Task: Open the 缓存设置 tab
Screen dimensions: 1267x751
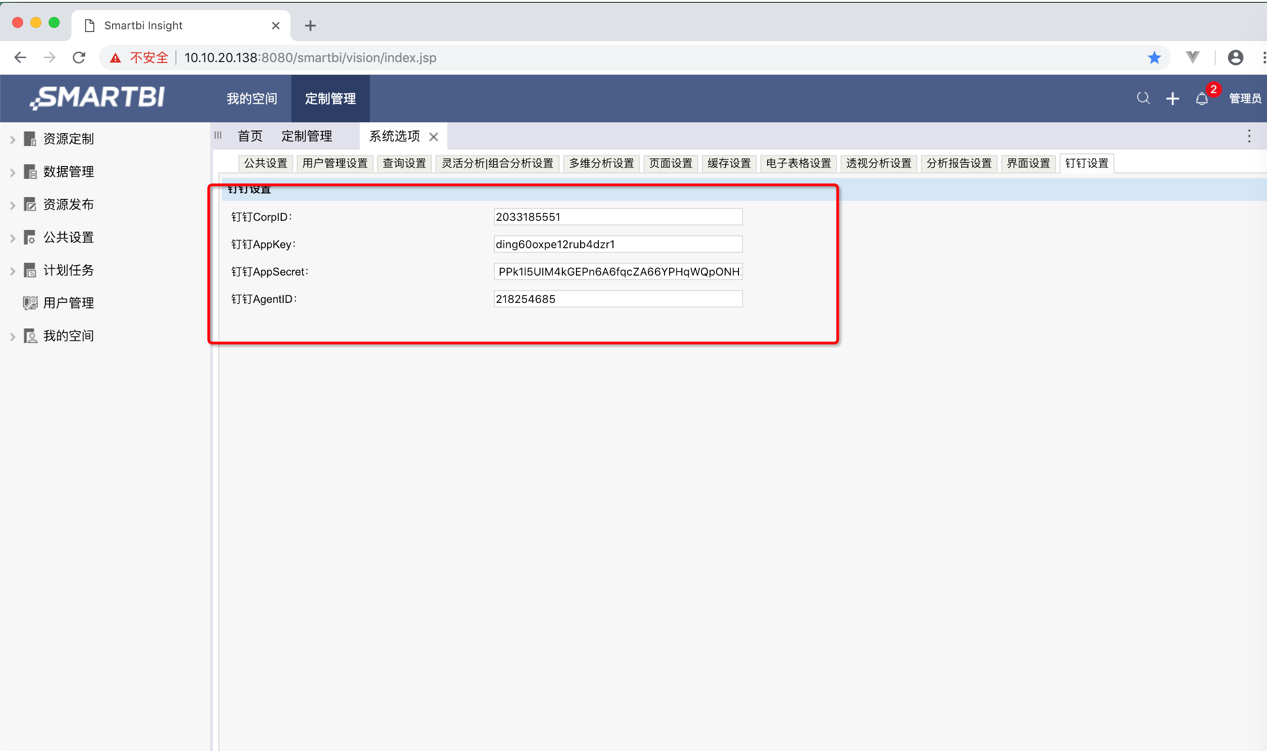Action: (x=728, y=163)
